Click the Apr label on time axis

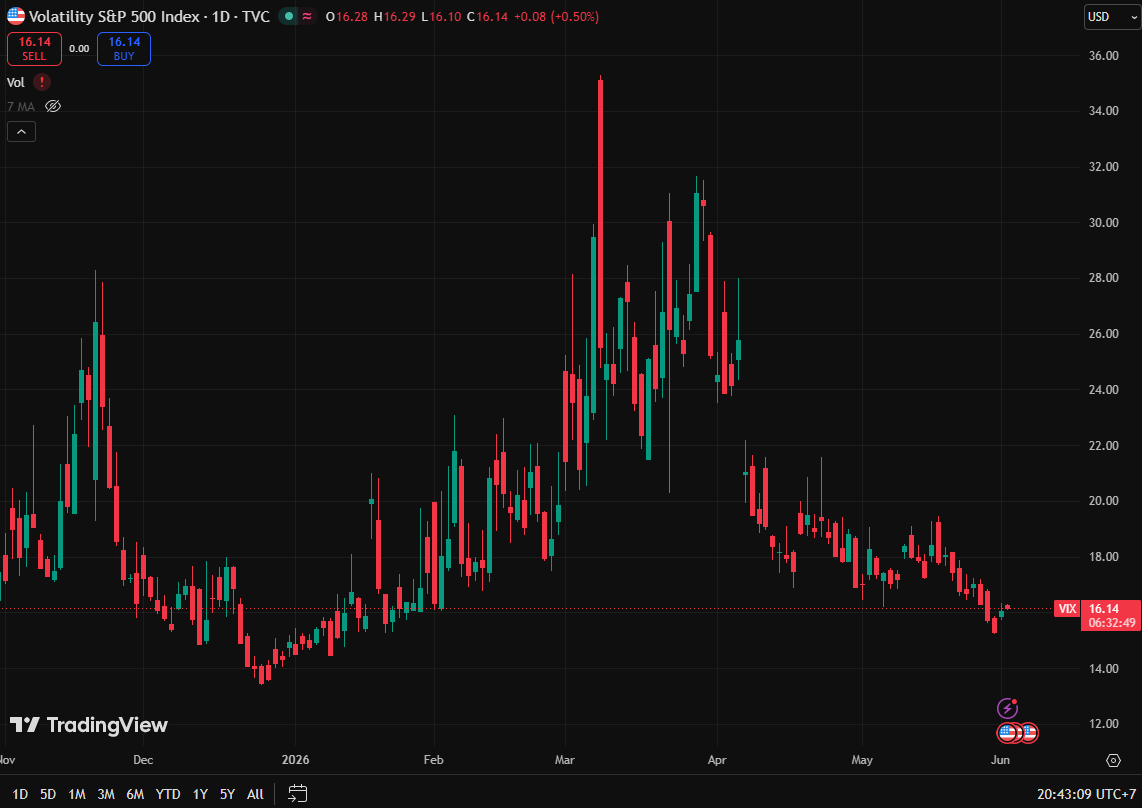tap(717, 760)
